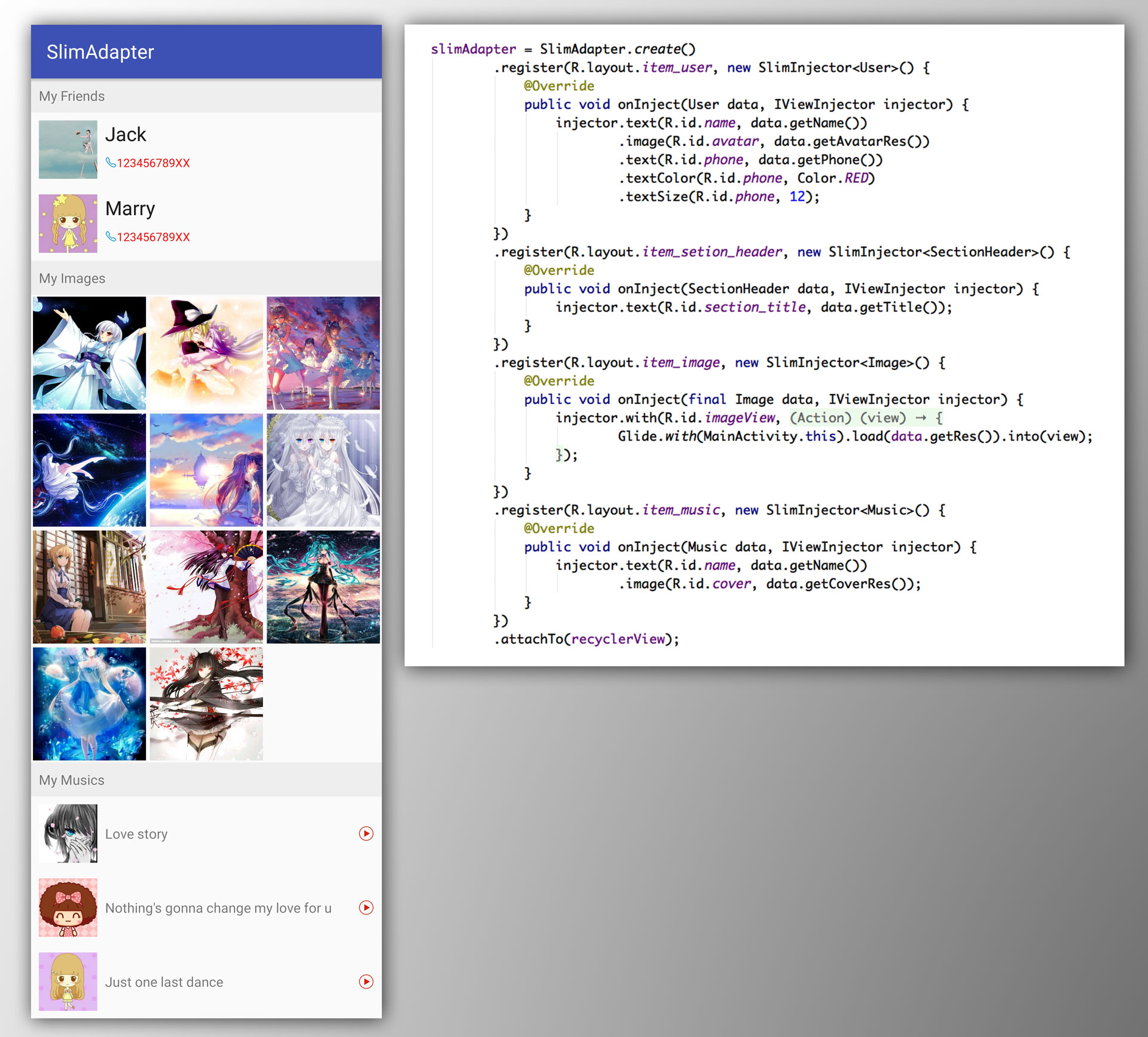Select the Love story album cover
This screenshot has height=1037, width=1148.
68,833
